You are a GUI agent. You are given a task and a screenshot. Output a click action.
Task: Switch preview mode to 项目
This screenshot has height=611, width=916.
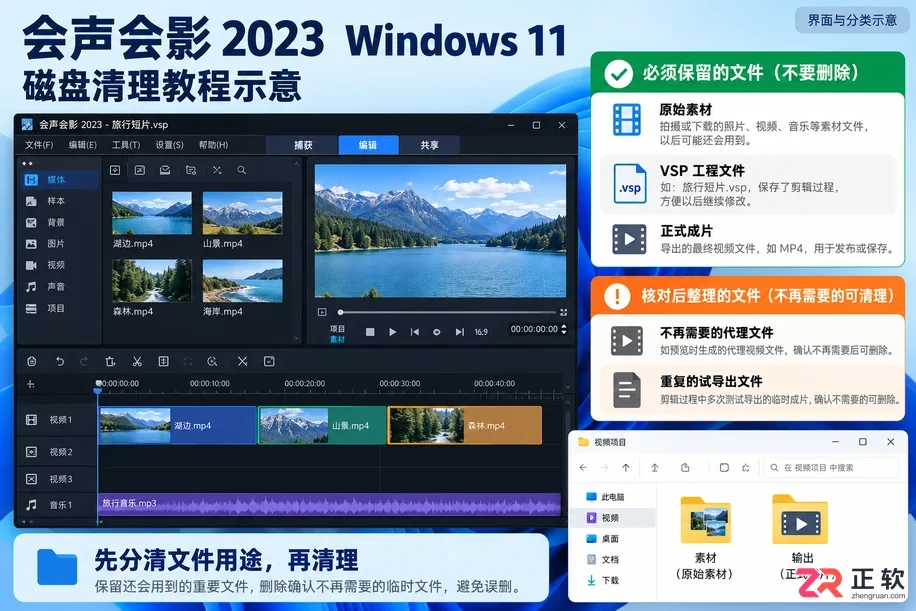coord(337,328)
